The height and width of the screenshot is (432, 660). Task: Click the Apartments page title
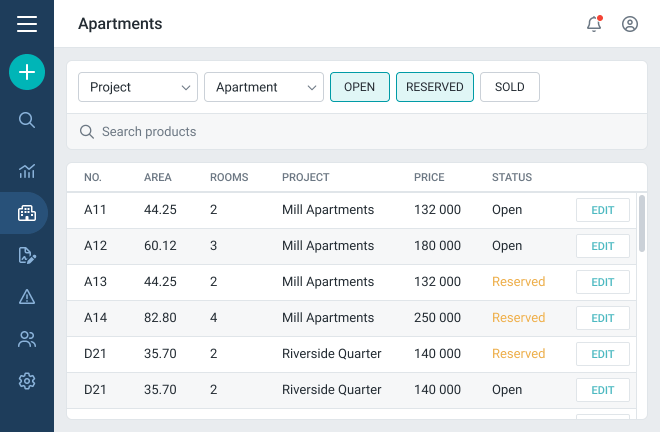[120, 24]
